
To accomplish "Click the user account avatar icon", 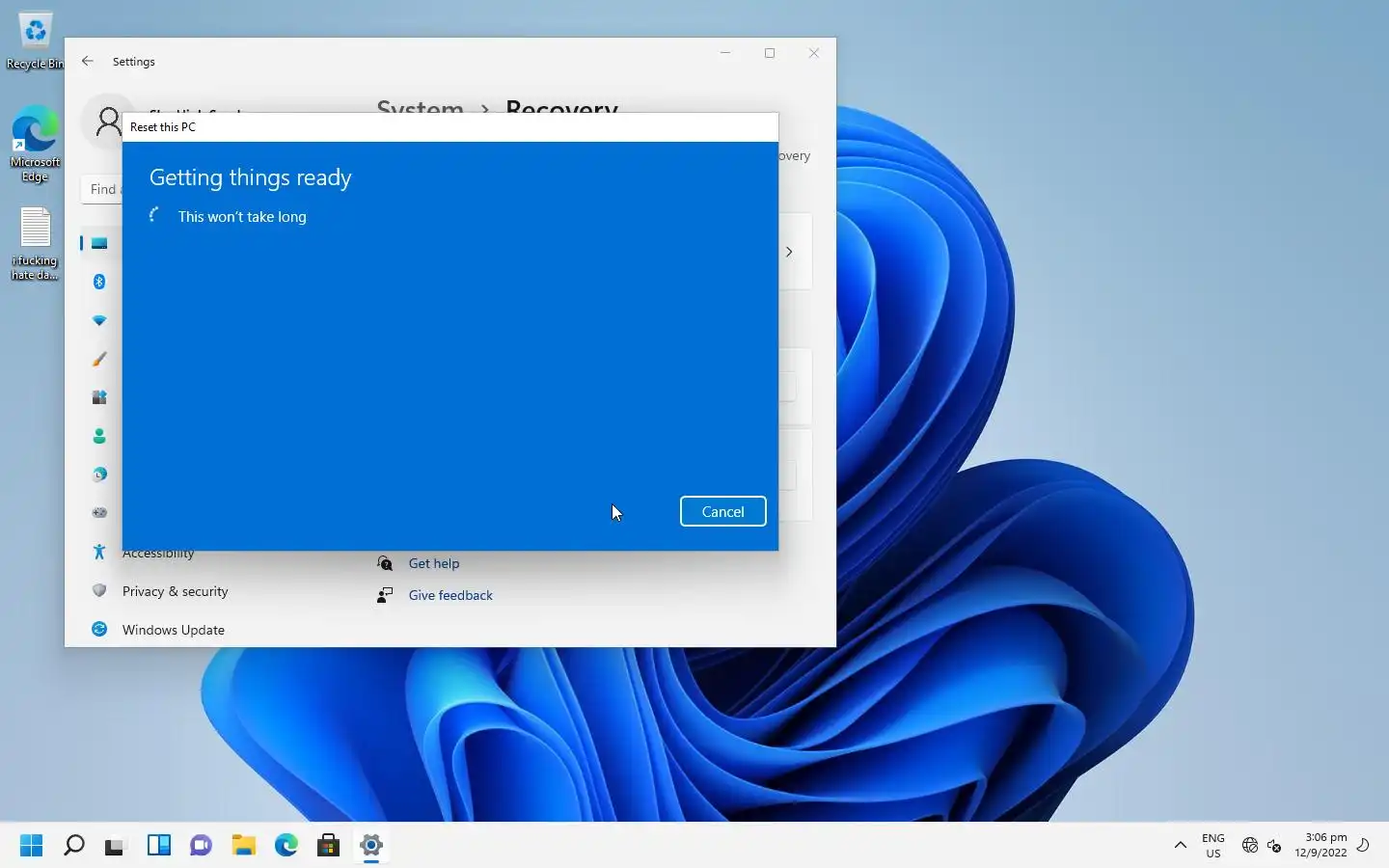I will coord(109,122).
